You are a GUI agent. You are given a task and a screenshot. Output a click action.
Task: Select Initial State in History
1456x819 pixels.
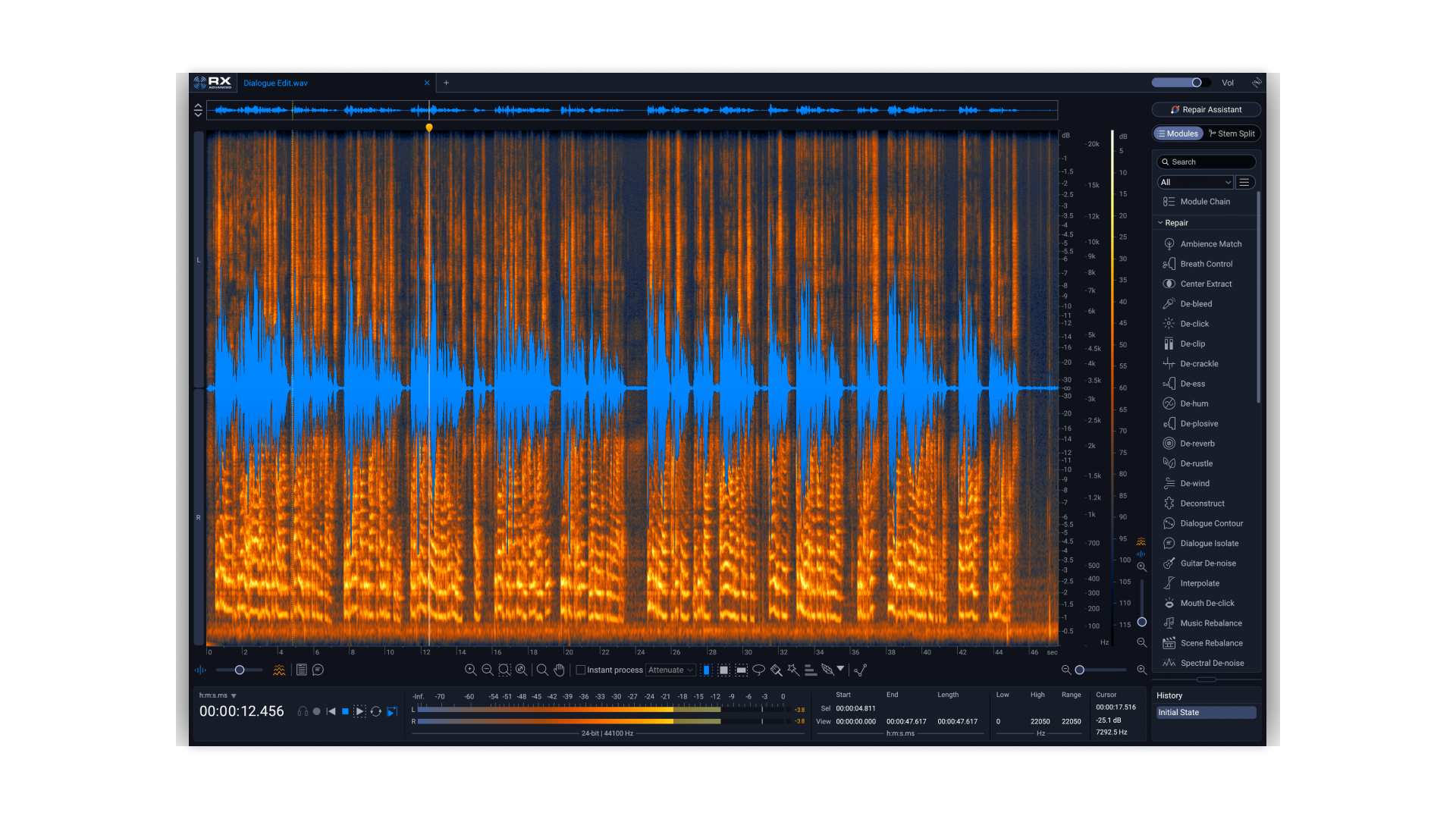point(1205,712)
